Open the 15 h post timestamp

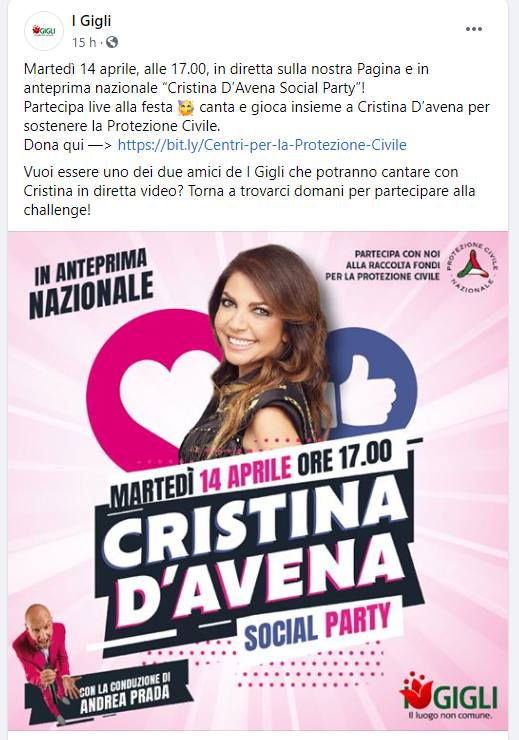pyautogui.click(x=84, y=42)
